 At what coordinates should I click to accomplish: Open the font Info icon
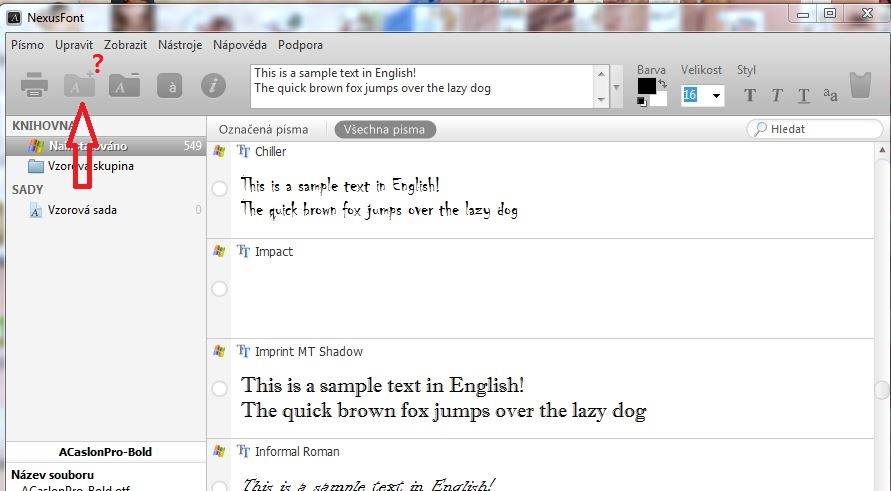pyautogui.click(x=213, y=86)
